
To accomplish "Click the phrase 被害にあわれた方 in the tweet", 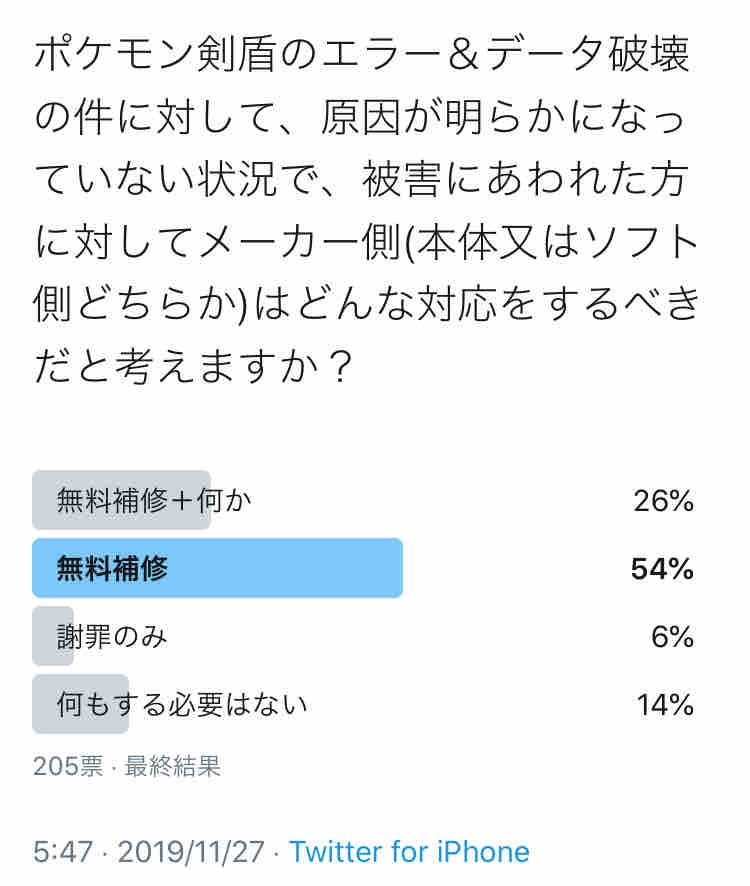I will pyautogui.click(x=557, y=183).
